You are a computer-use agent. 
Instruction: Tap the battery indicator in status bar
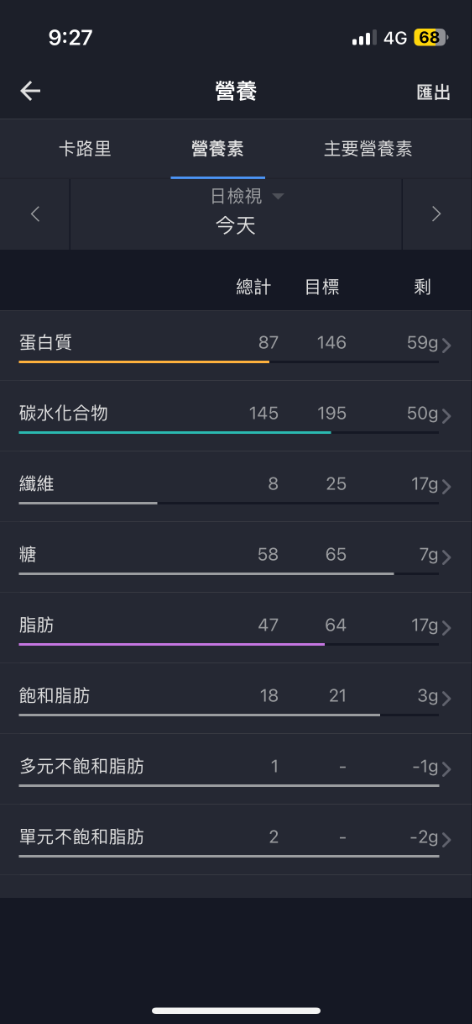tap(430, 38)
